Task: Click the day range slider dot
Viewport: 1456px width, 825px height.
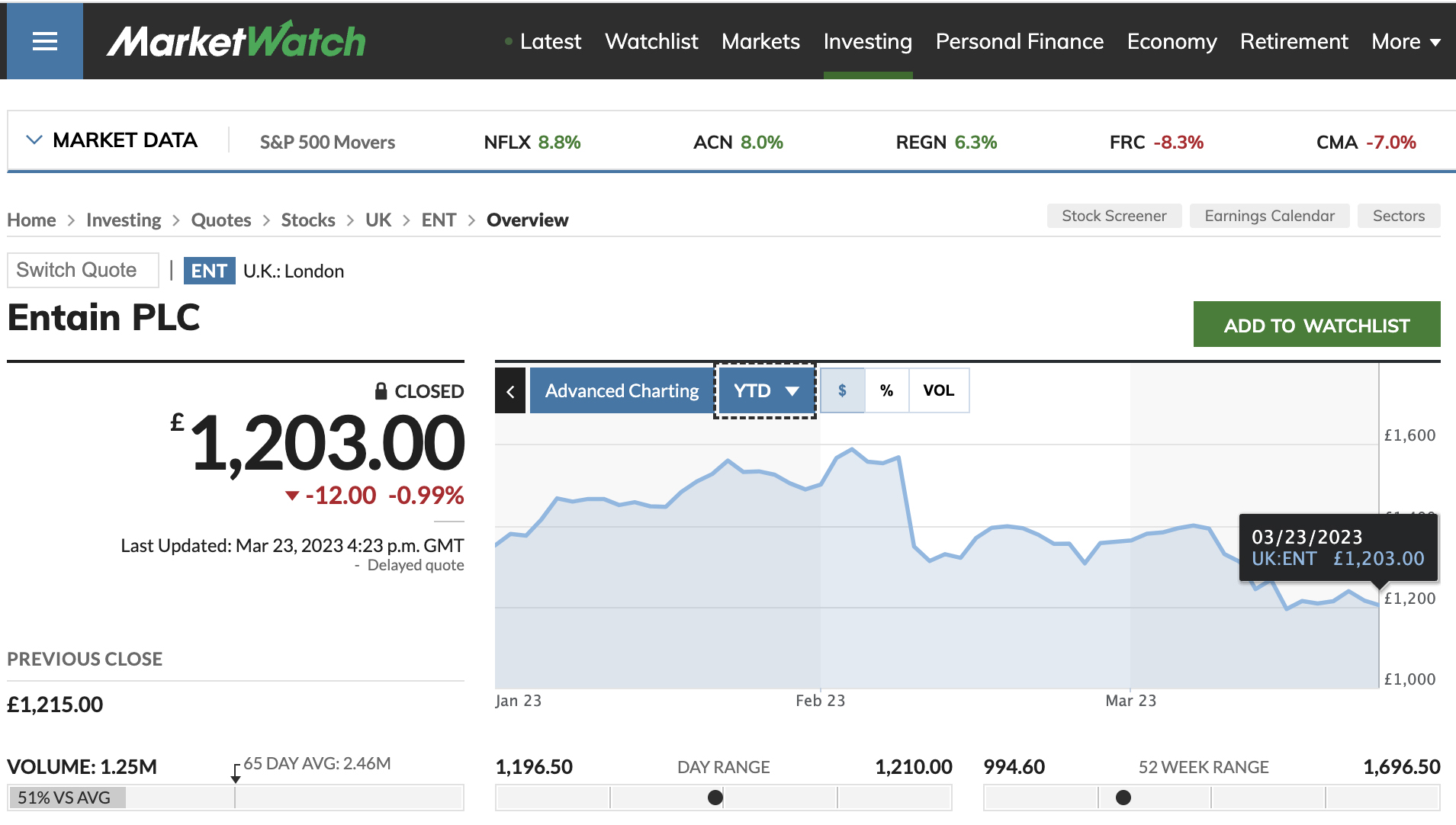Action: [x=715, y=798]
